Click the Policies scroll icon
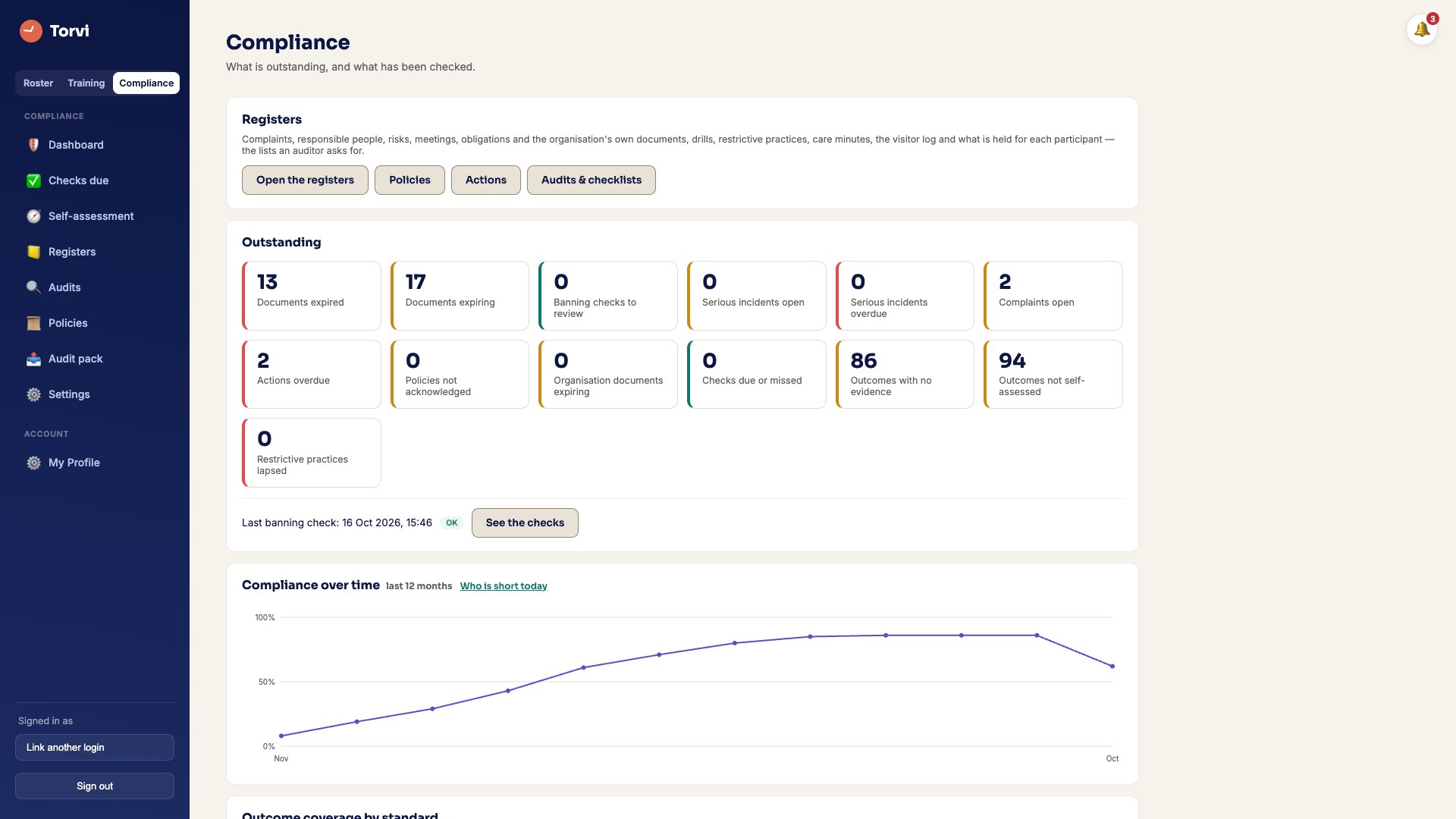Image resolution: width=1456 pixels, height=819 pixels. pos(33,323)
